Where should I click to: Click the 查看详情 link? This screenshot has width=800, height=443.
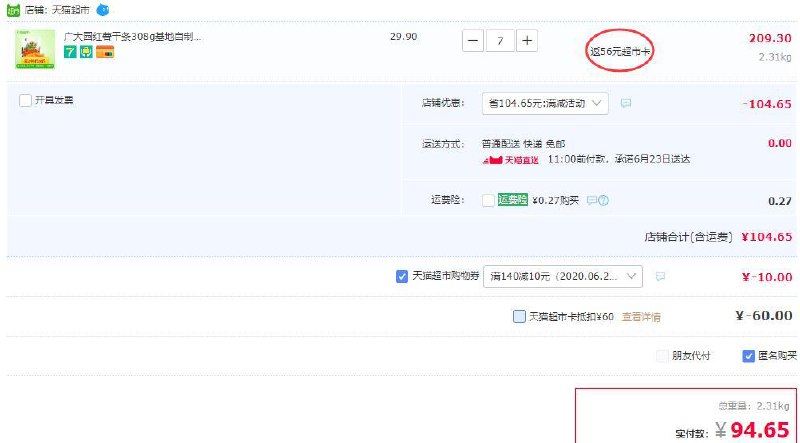[x=641, y=316]
